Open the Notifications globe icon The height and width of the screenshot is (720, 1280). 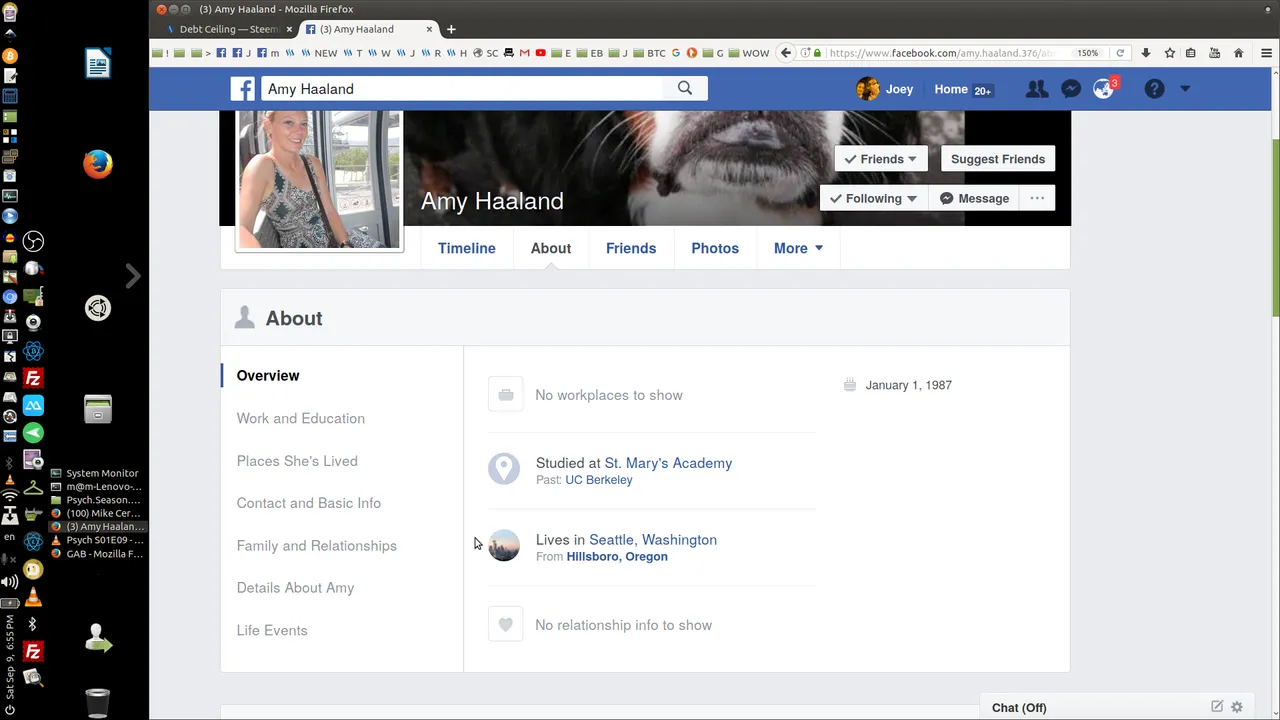1103,89
